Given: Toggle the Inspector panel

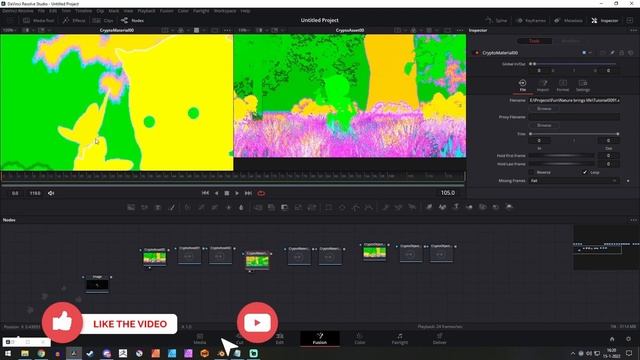Looking at the screenshot, I should pyautogui.click(x=604, y=20).
